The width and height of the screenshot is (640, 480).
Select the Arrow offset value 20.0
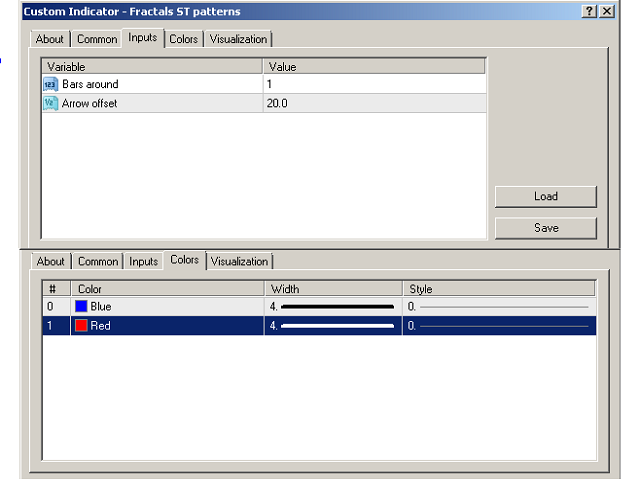tap(374, 103)
